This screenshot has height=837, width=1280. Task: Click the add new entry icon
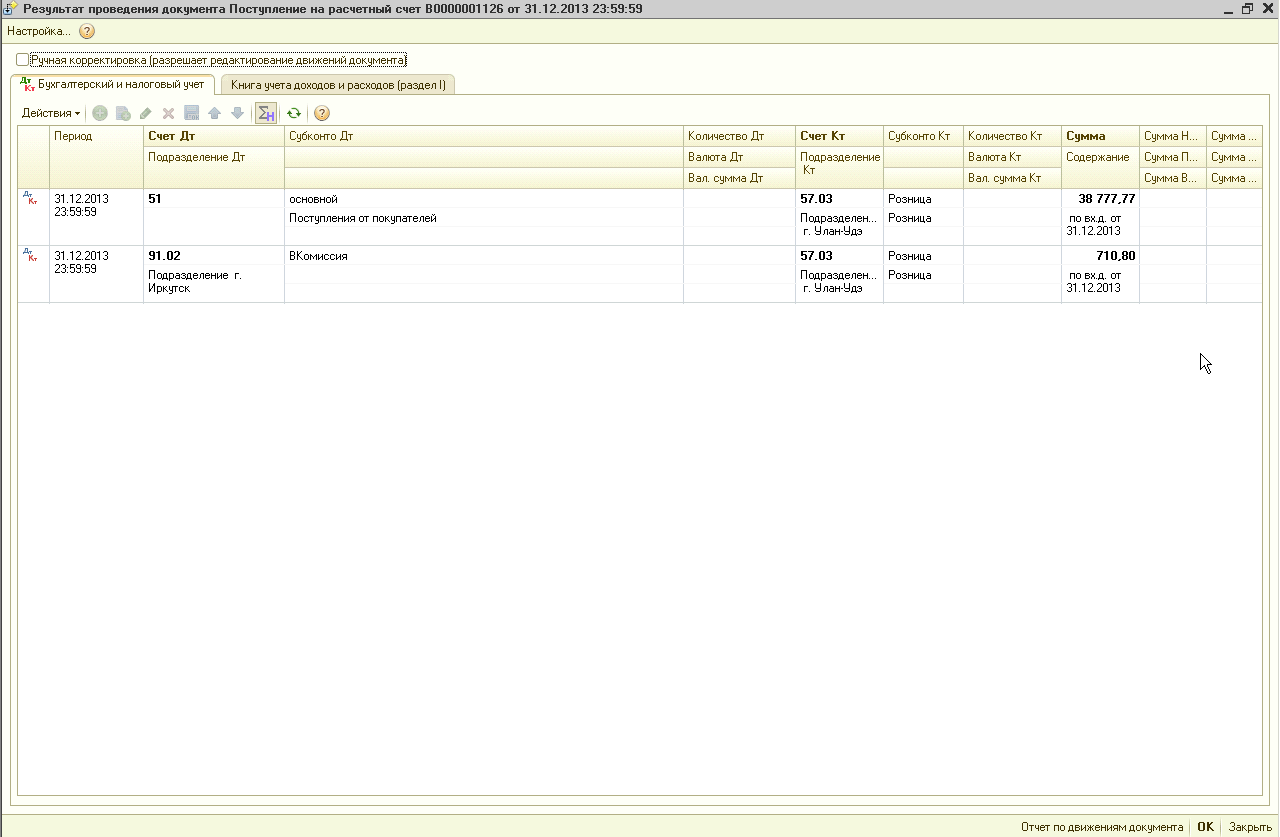100,114
